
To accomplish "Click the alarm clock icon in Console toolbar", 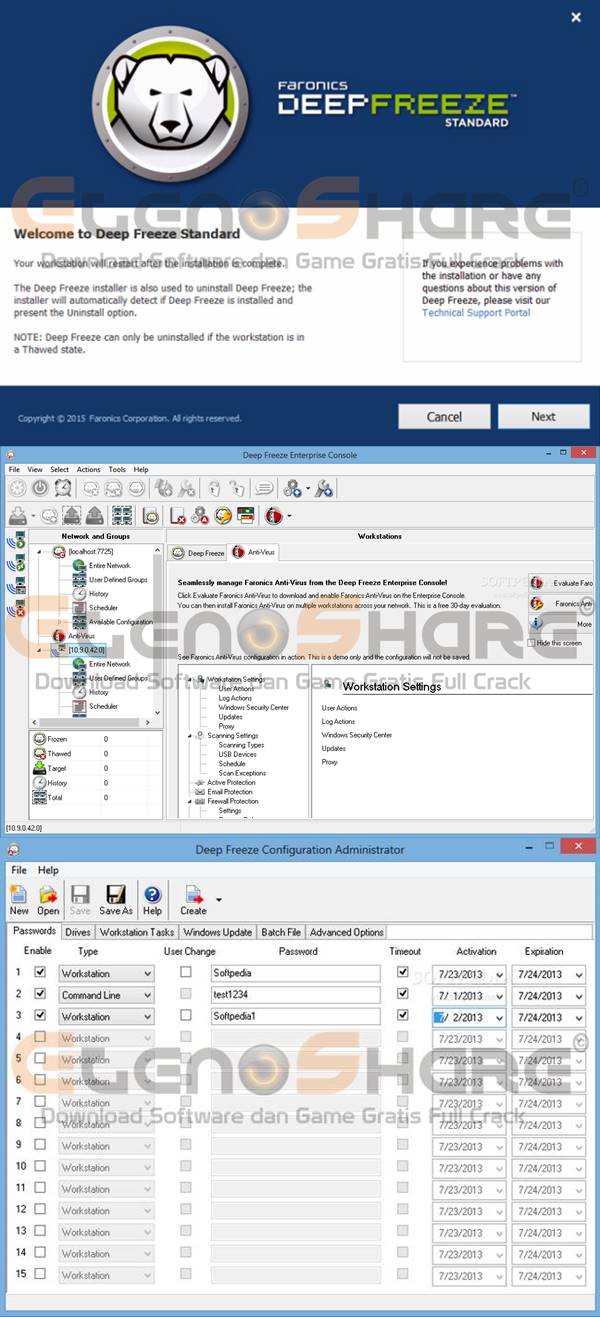I will [x=63, y=488].
